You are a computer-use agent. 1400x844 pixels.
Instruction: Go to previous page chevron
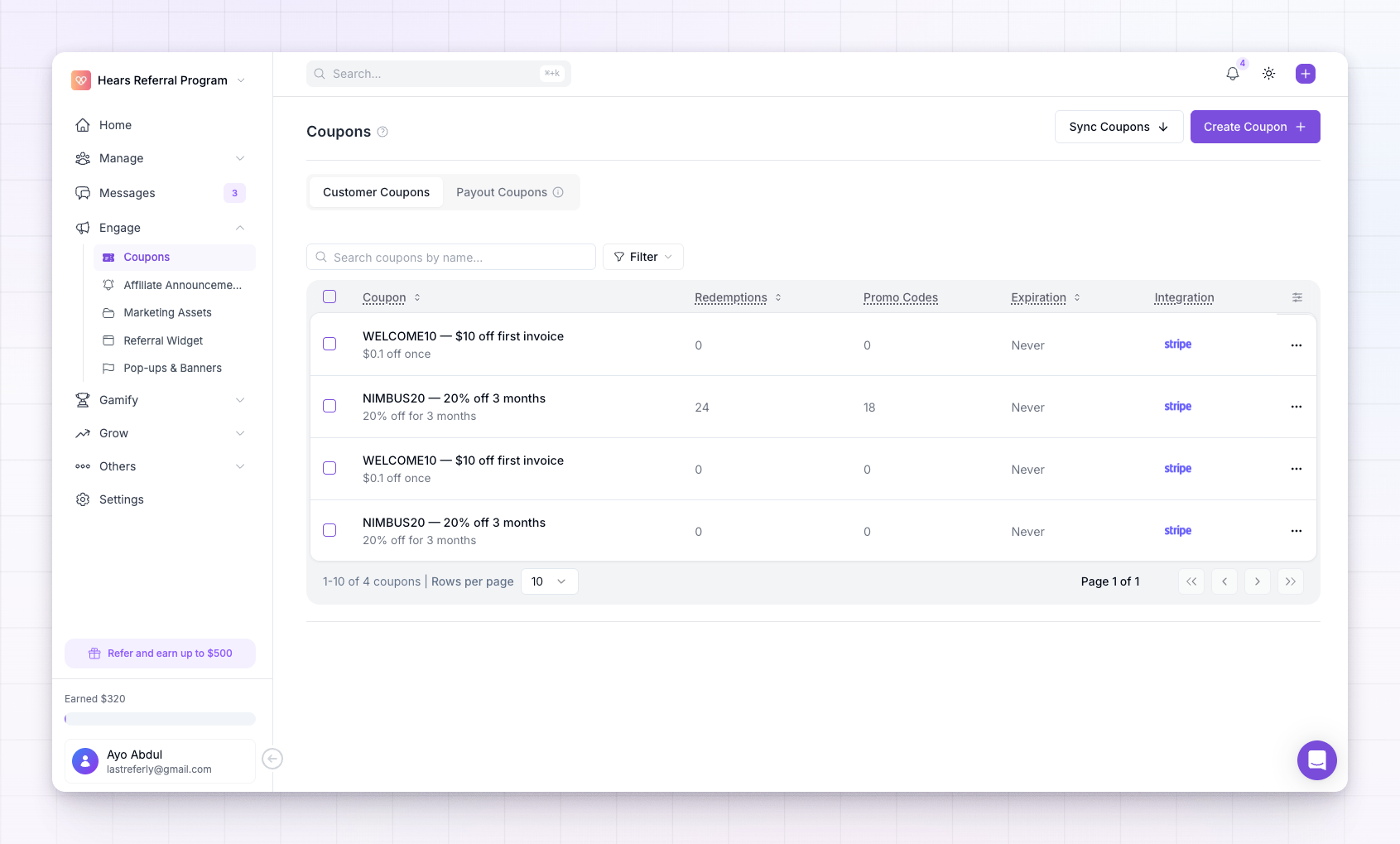pos(1224,581)
